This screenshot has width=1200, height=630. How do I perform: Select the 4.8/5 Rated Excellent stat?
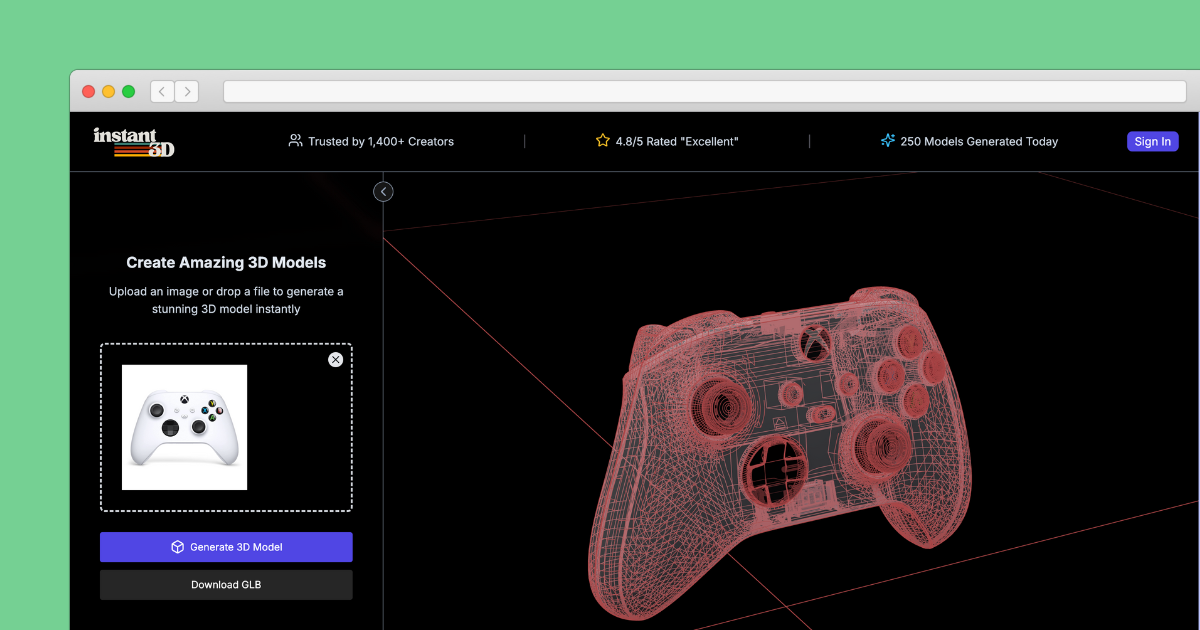(666, 141)
